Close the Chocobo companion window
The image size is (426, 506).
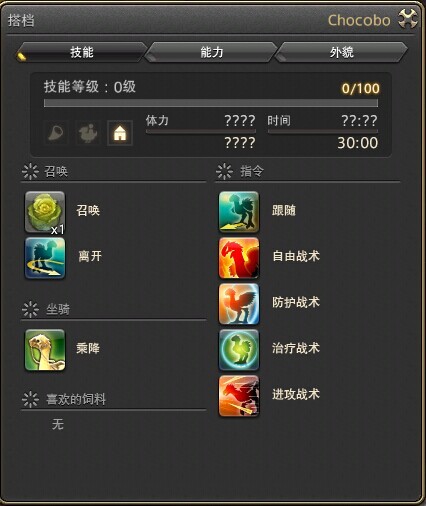coord(408,19)
